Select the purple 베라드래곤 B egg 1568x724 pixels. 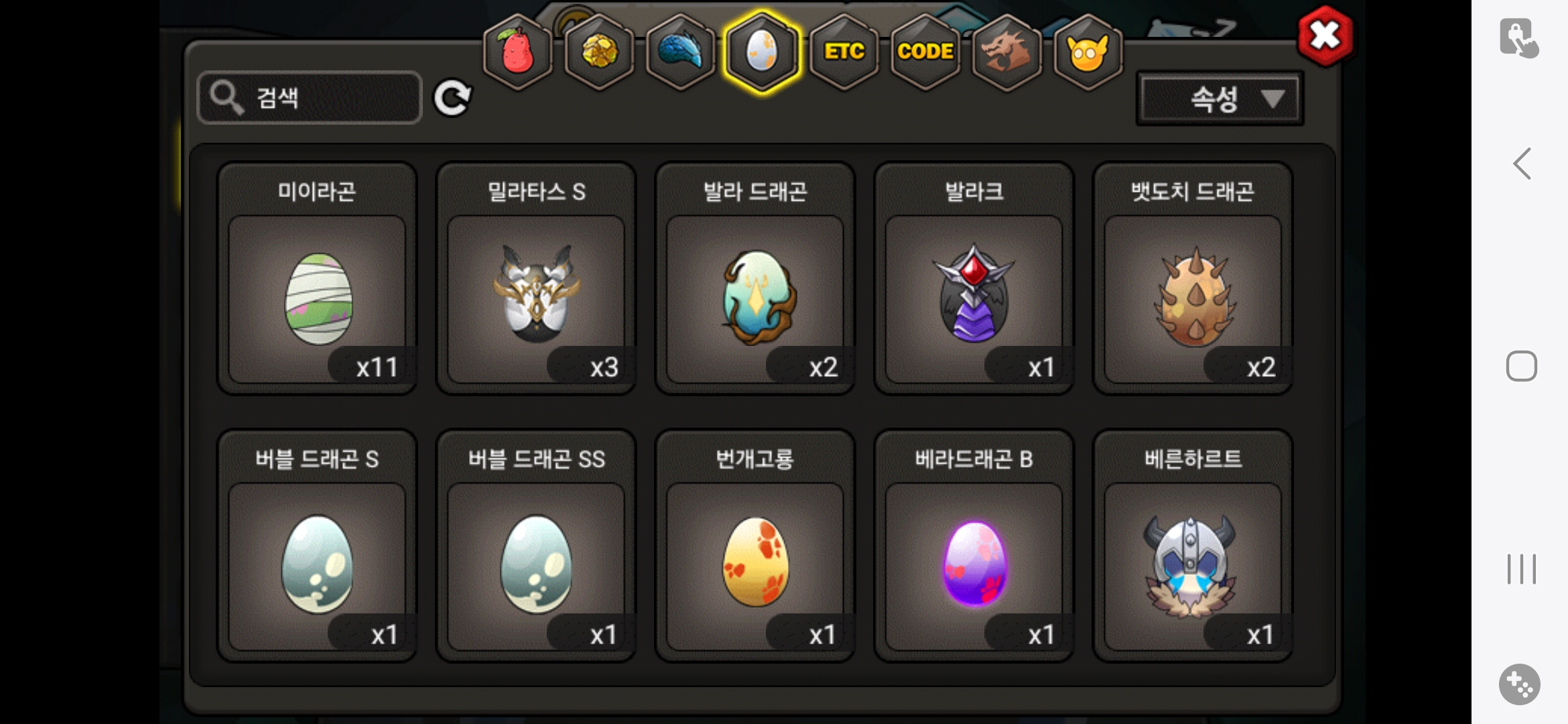point(974,546)
